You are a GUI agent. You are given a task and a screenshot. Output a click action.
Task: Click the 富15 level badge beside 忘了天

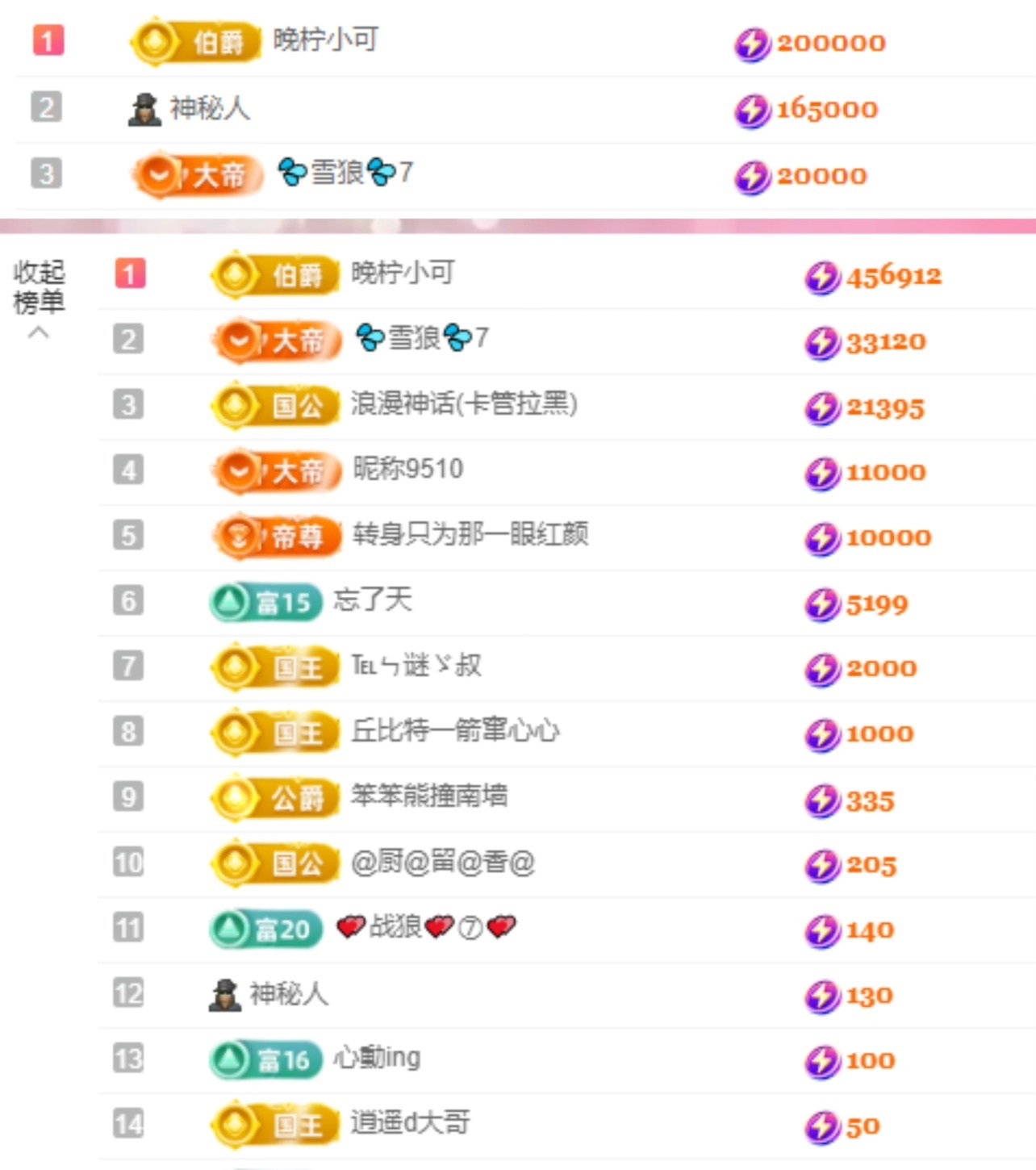[265, 602]
